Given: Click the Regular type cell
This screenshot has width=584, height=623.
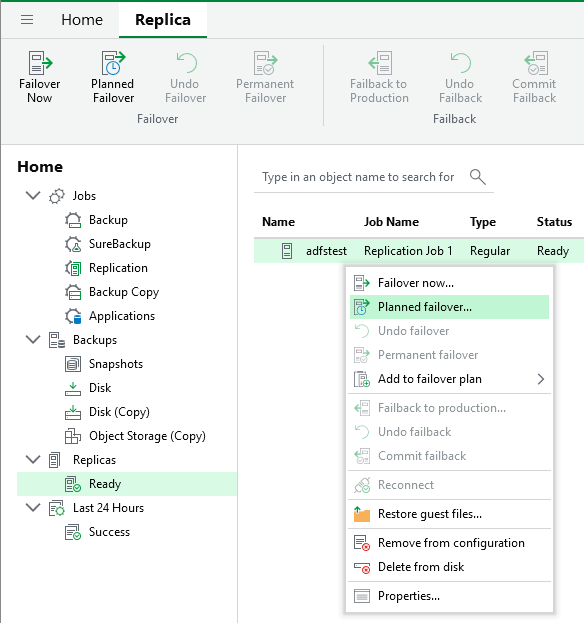Looking at the screenshot, I should point(490,251).
